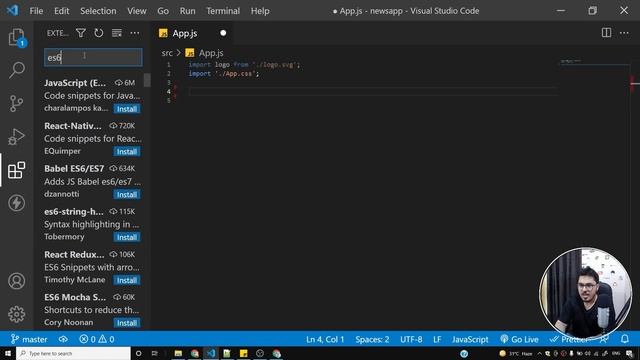Change encoding via UTF-8 status item

point(411,339)
